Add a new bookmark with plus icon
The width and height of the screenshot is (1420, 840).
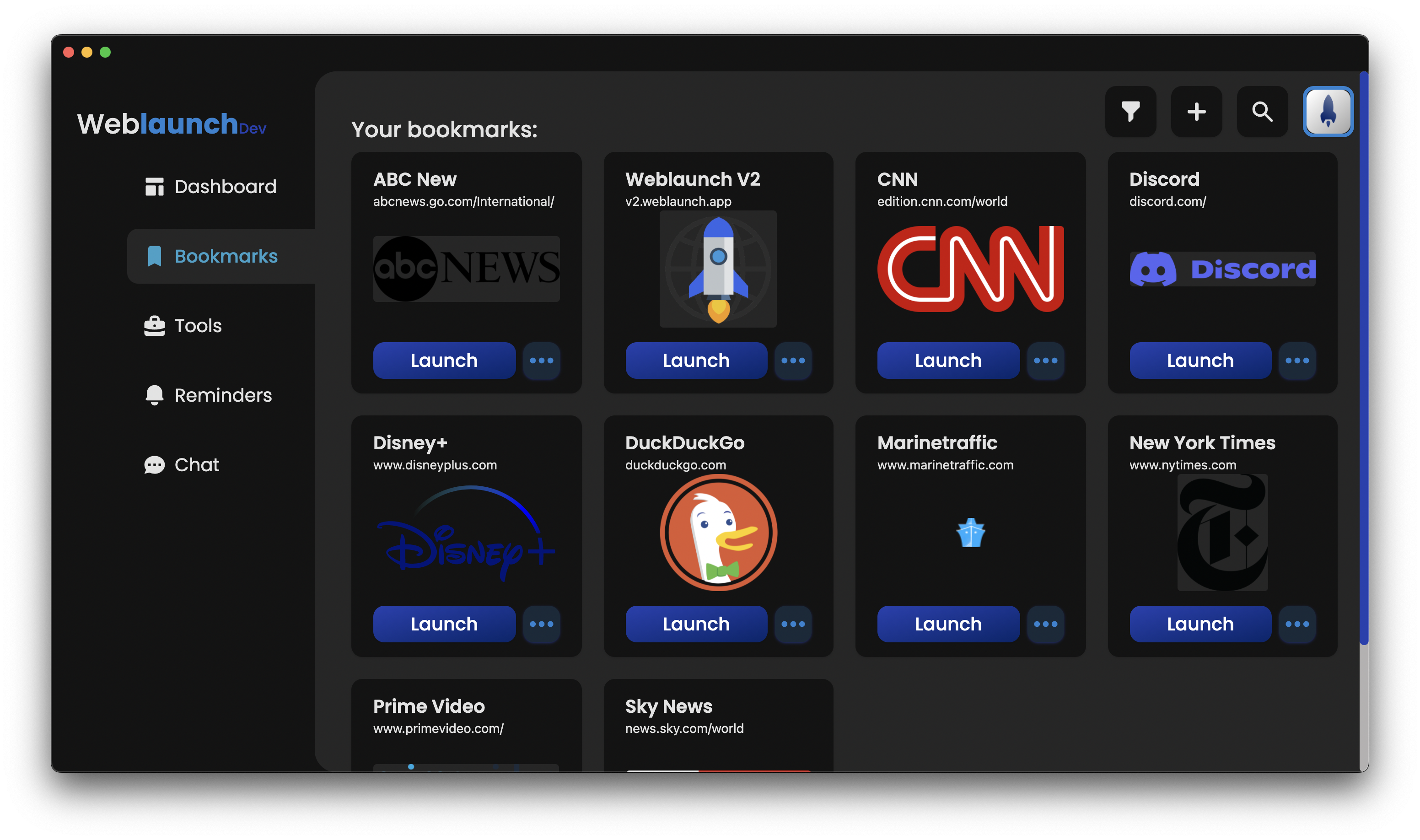1196,112
